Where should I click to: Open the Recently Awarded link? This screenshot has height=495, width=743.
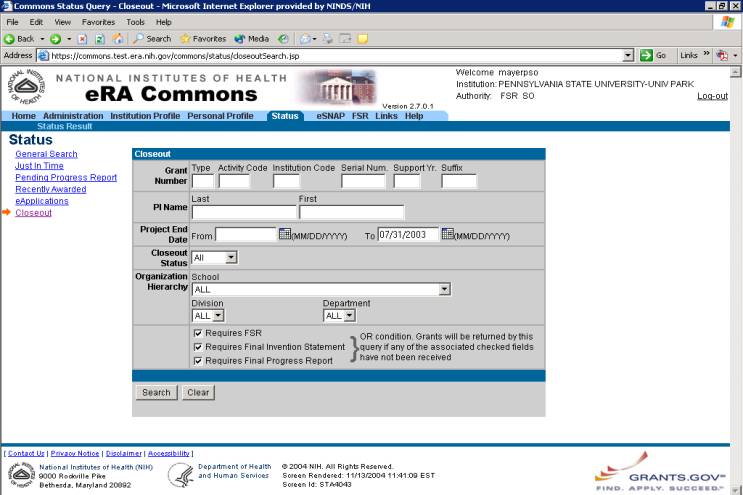(51, 189)
